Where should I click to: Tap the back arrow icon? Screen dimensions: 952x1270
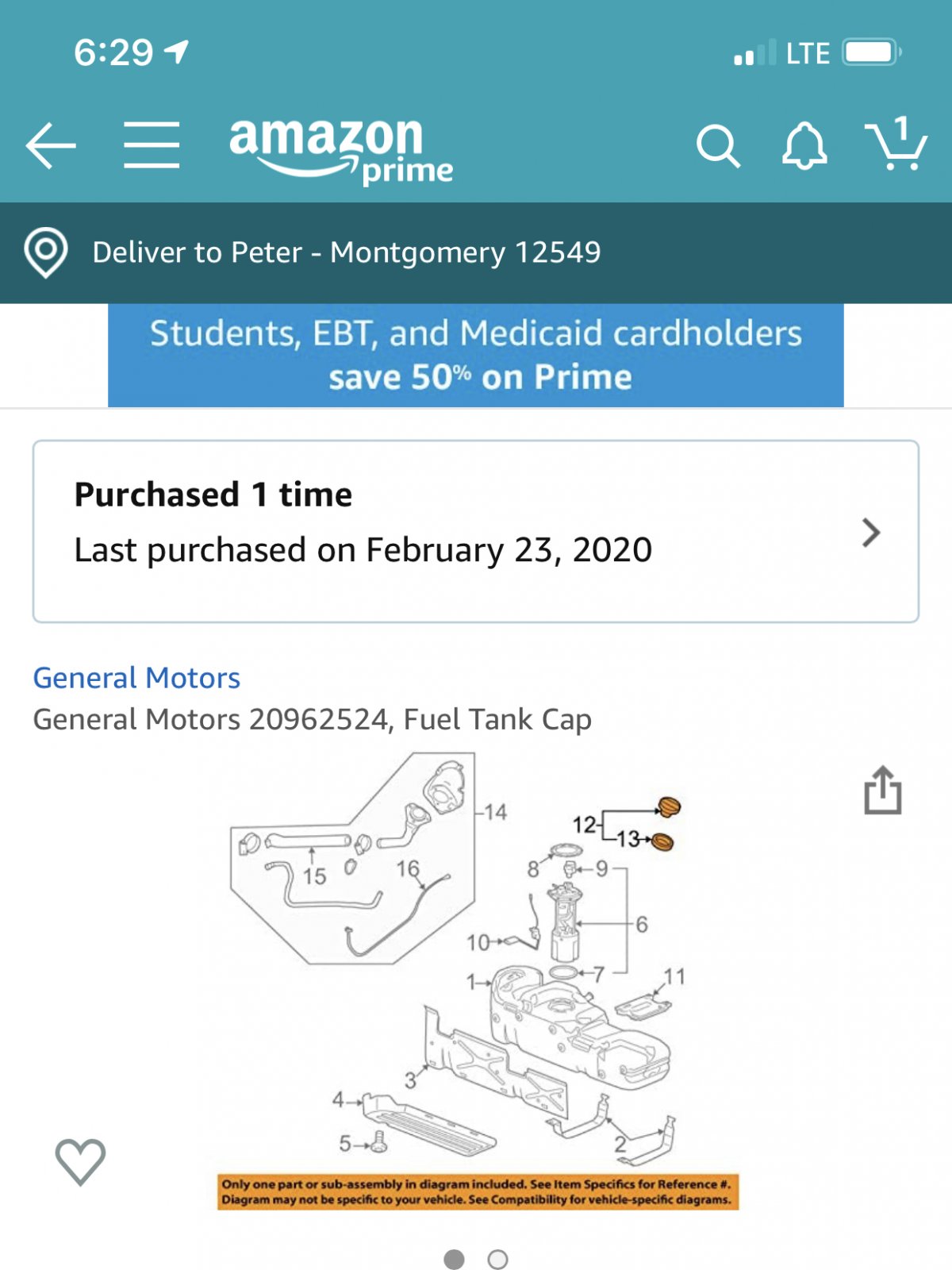pos(51,145)
